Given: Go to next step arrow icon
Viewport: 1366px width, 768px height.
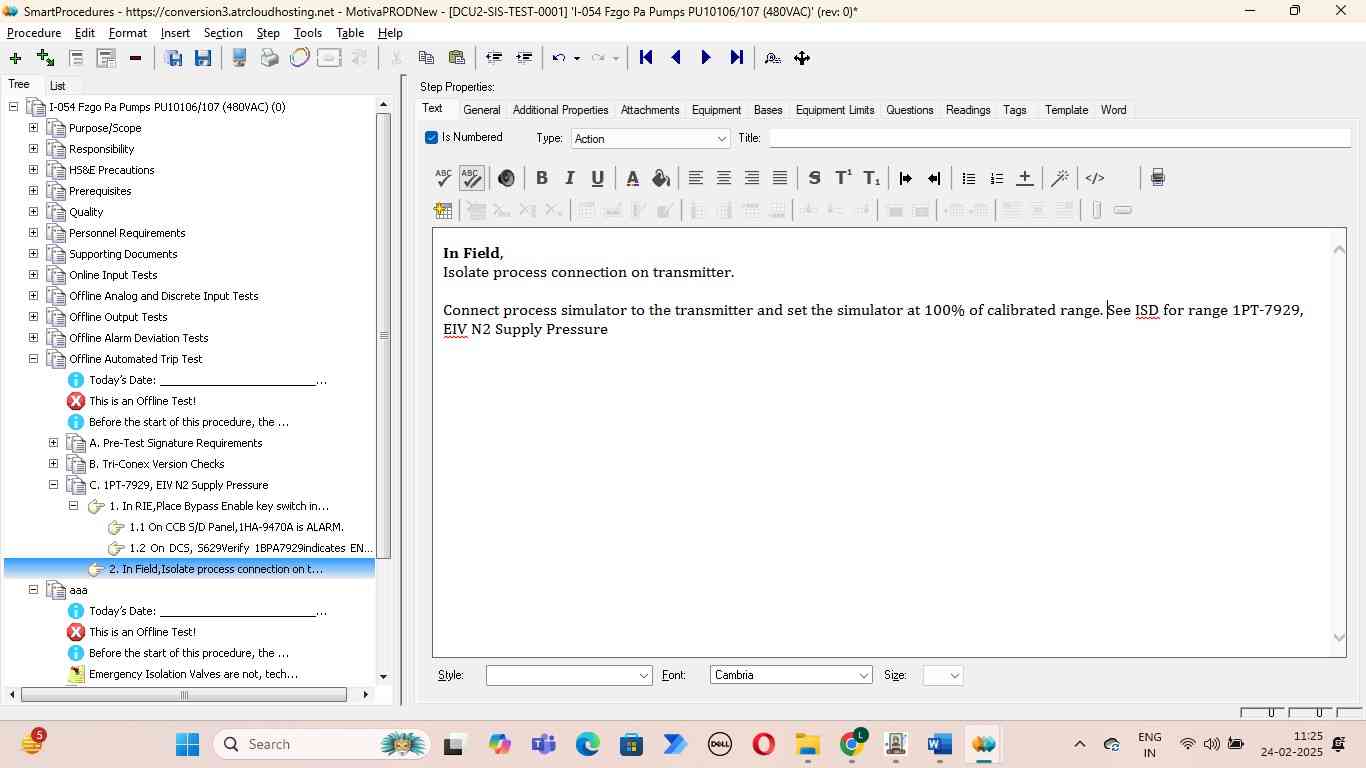Looking at the screenshot, I should (706, 58).
